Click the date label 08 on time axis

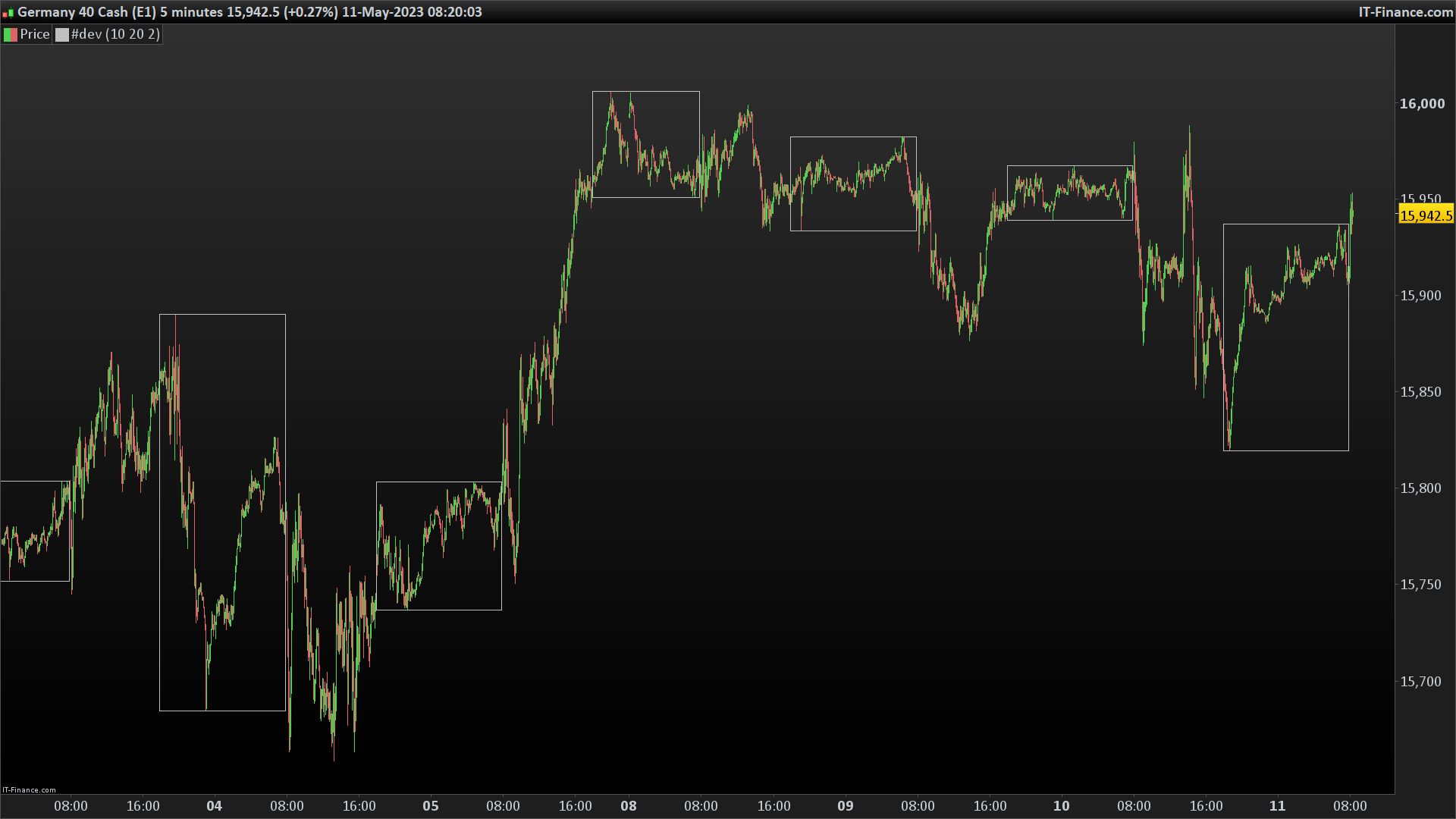click(x=629, y=806)
